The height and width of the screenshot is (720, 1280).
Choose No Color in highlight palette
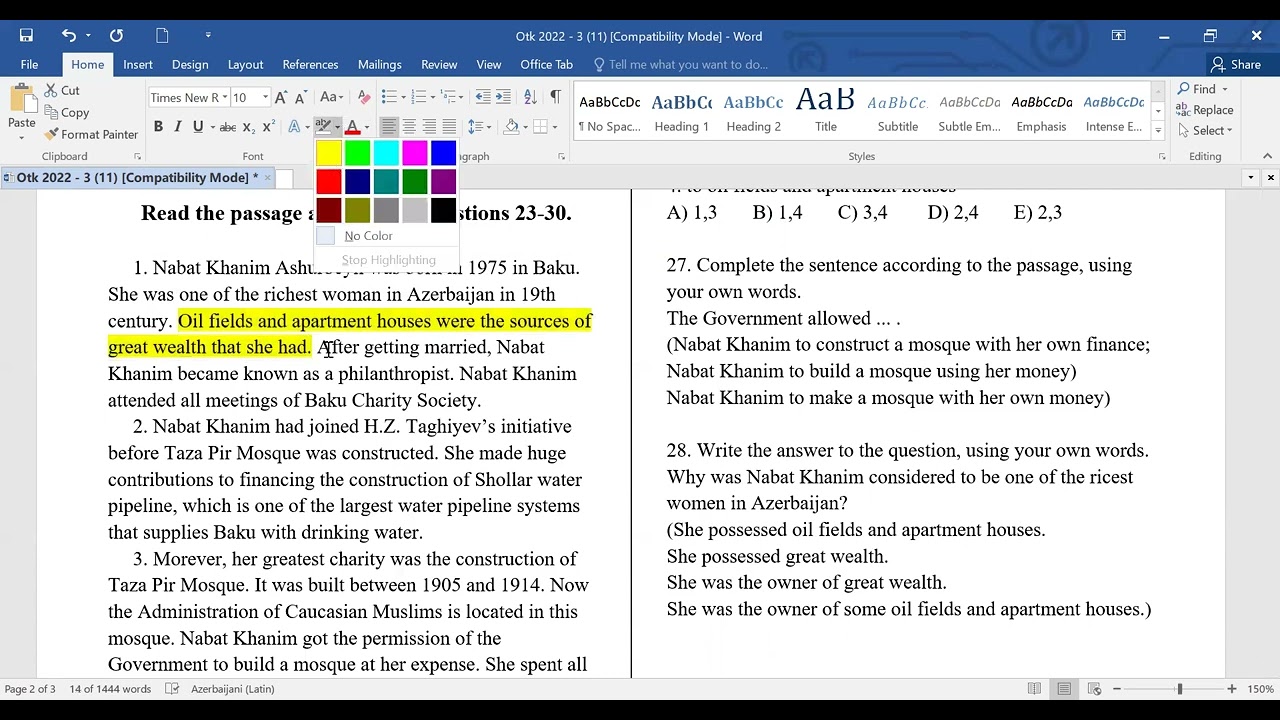click(x=385, y=236)
